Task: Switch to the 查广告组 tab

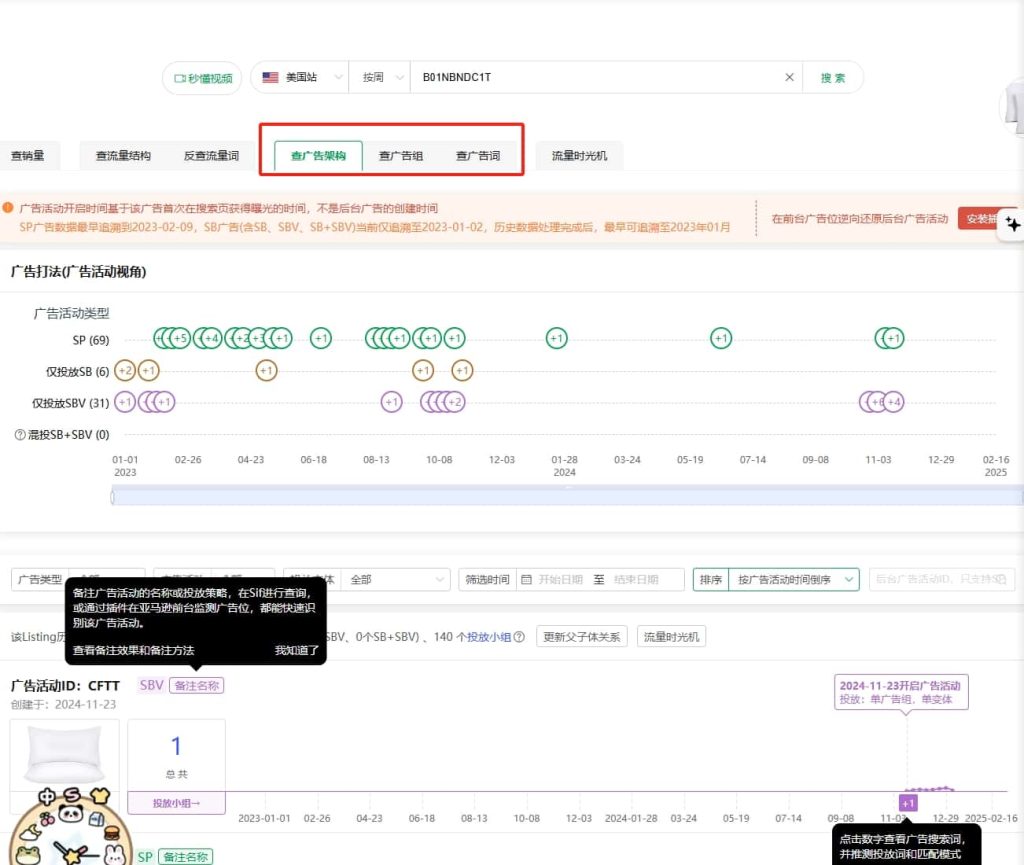Action: click(x=401, y=156)
